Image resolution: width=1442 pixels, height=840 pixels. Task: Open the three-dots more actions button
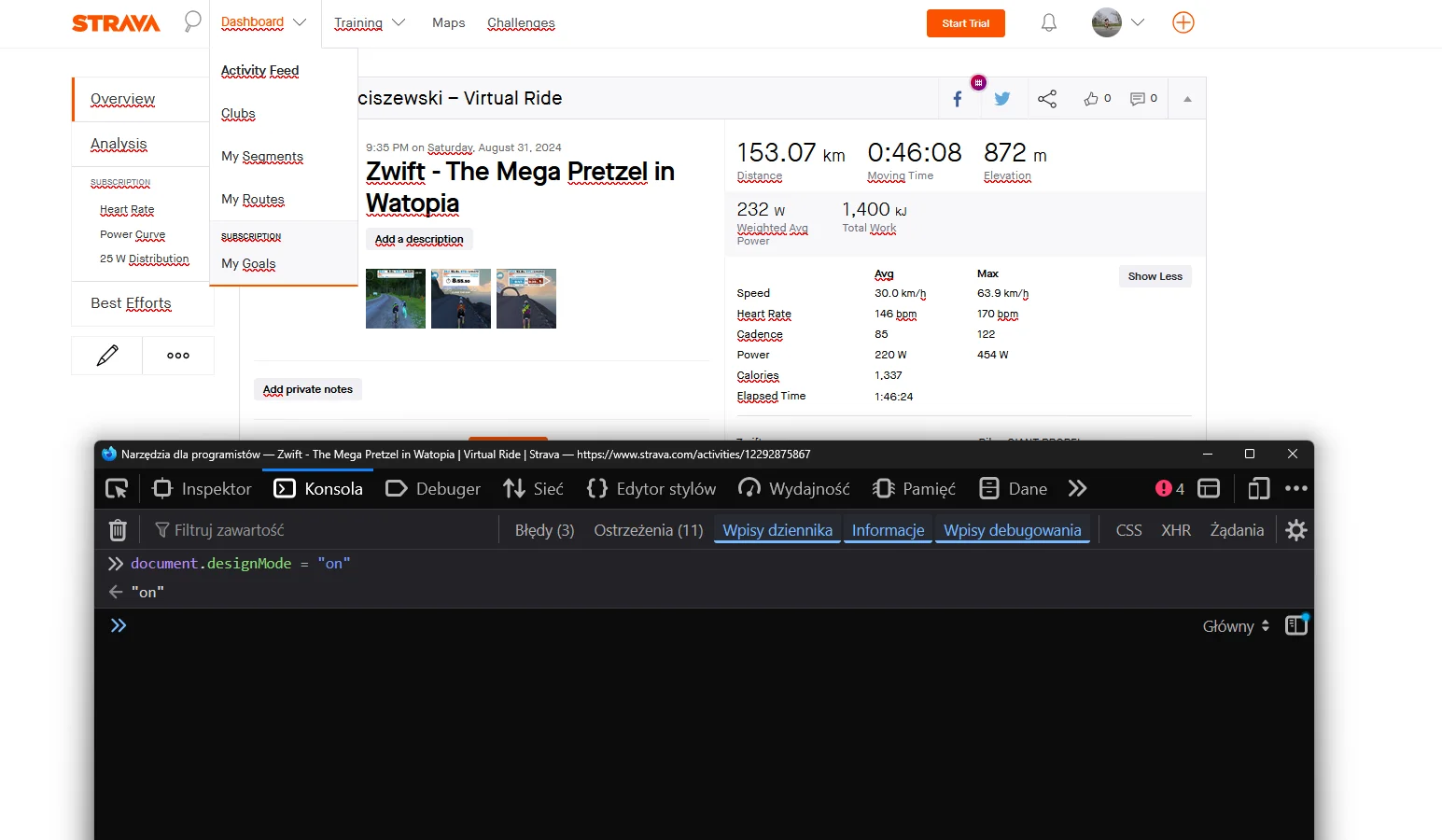[x=178, y=356]
